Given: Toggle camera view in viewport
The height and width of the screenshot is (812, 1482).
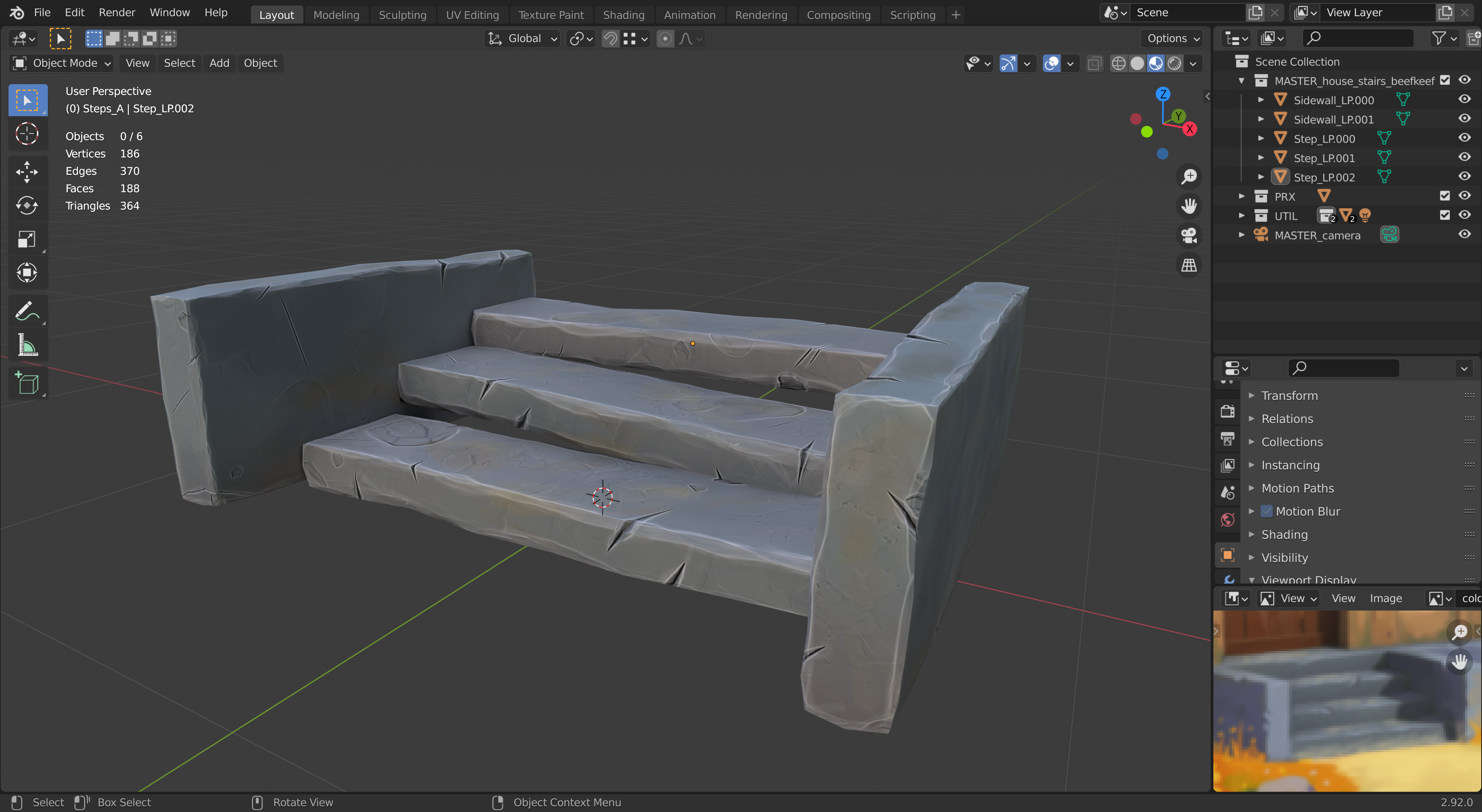Looking at the screenshot, I should click(x=1189, y=235).
